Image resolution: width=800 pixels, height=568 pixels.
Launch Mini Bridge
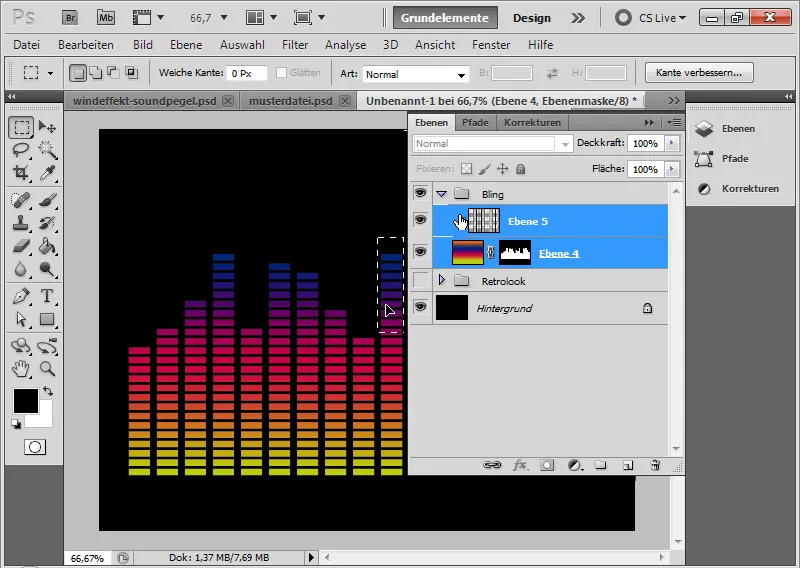click(106, 18)
